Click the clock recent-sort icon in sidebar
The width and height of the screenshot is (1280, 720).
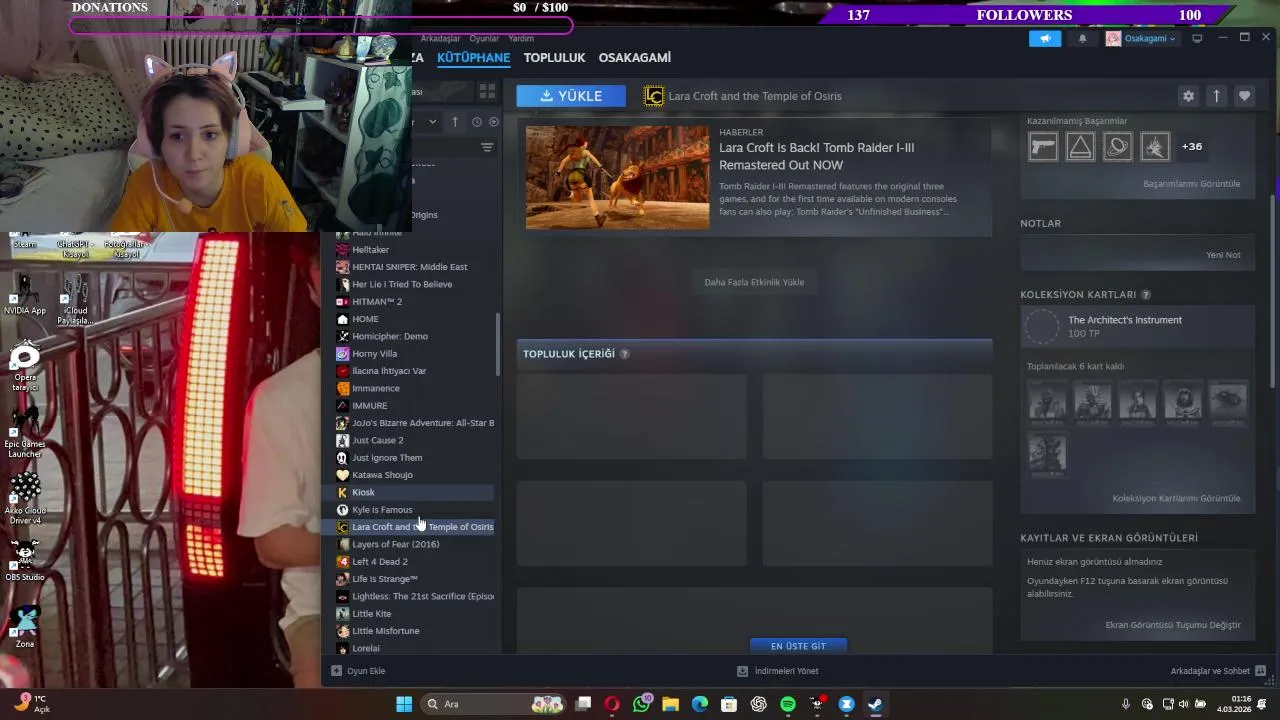tap(477, 122)
